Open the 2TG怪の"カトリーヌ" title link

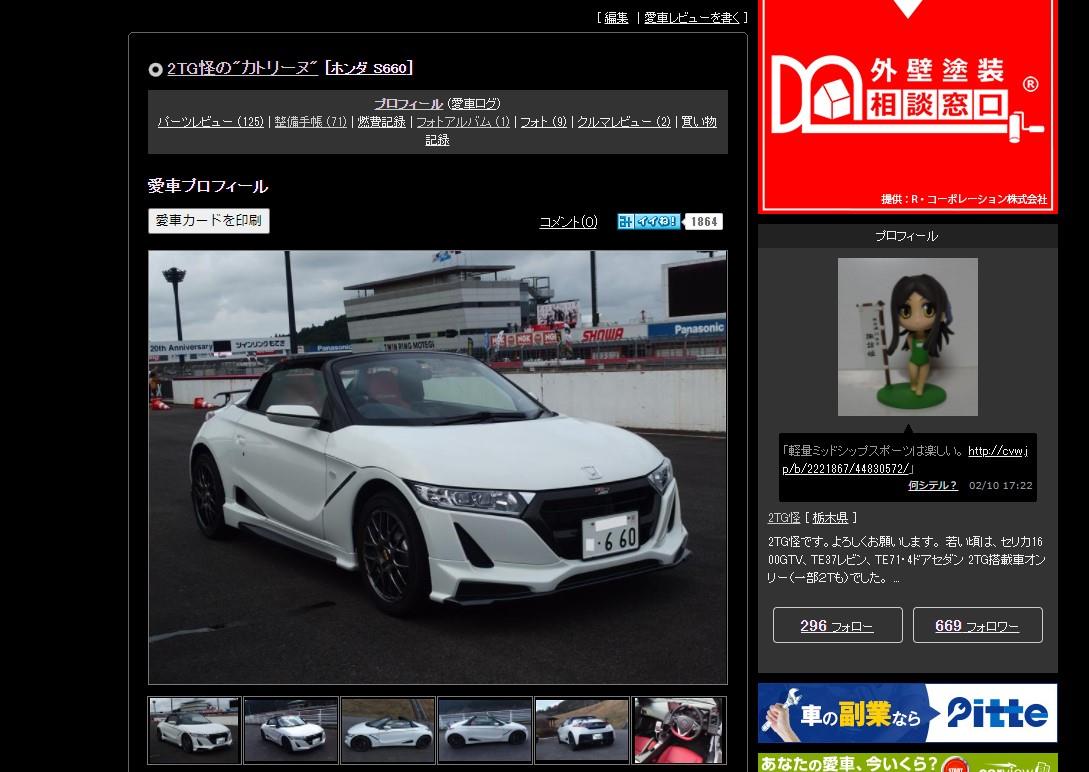(242, 68)
